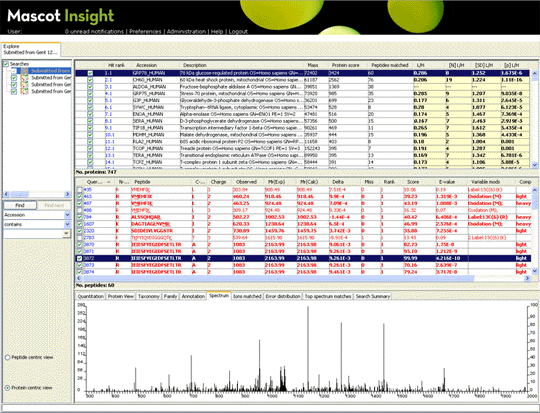Open the Preferences link in header
This screenshot has height=413, width=540.
tap(145, 31)
